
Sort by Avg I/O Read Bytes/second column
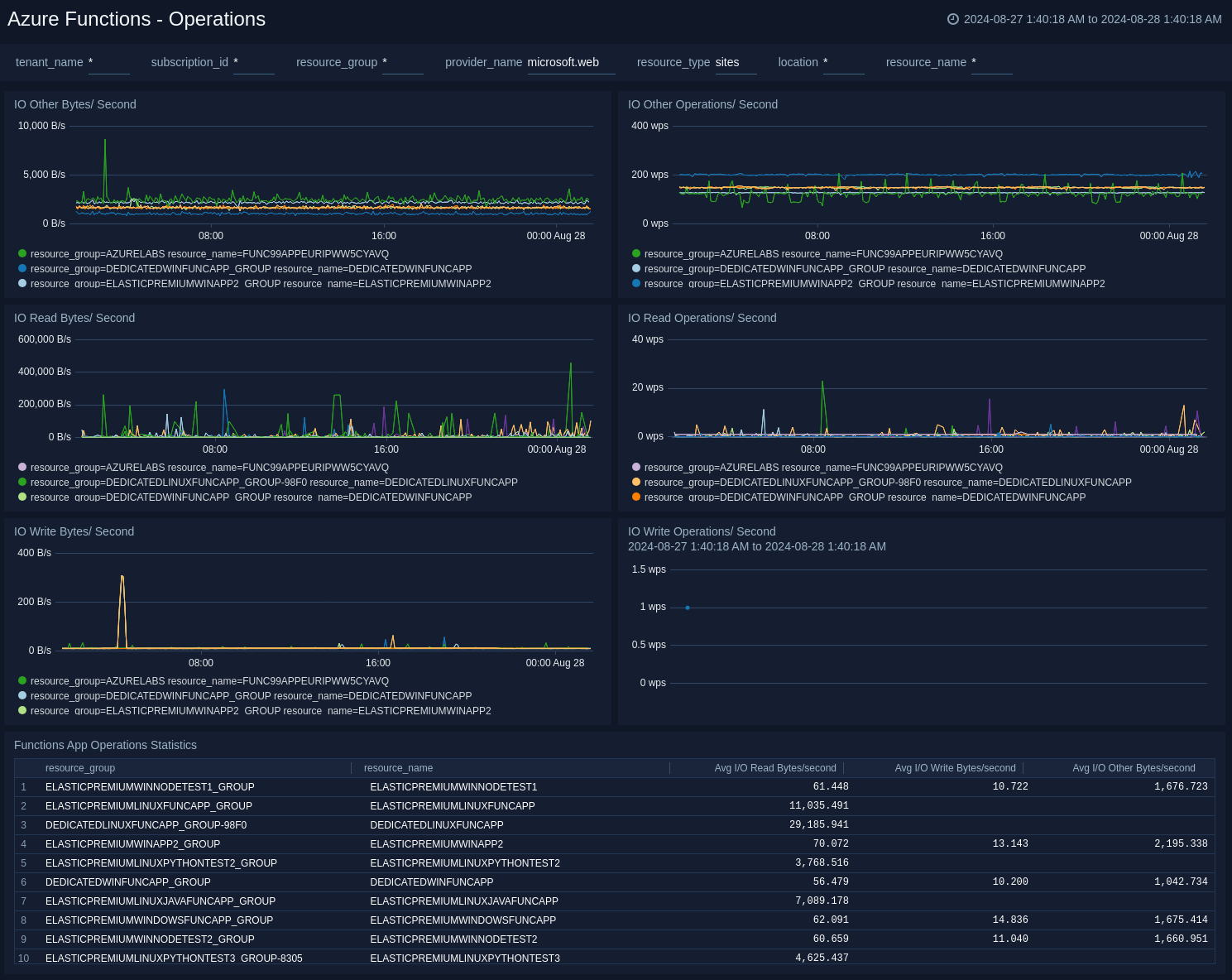point(775,768)
